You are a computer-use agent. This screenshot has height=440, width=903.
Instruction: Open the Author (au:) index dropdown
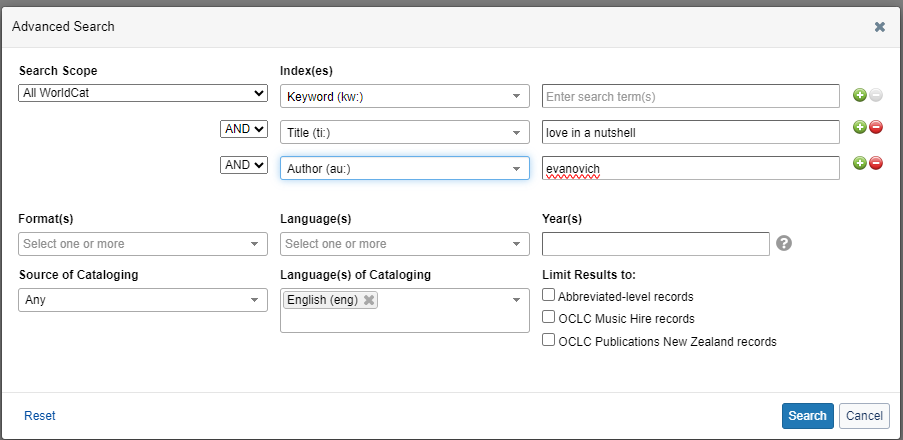[404, 168]
